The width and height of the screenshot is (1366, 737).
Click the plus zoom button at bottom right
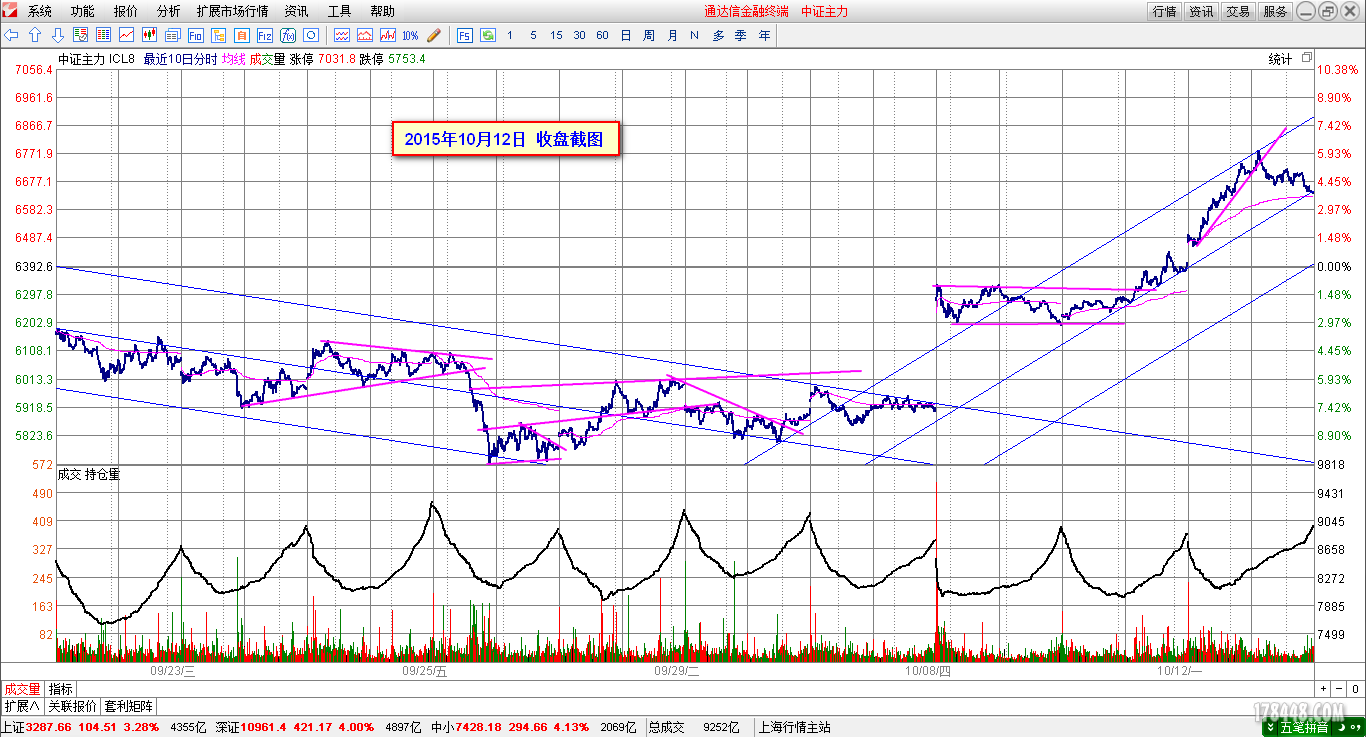(x=1324, y=689)
